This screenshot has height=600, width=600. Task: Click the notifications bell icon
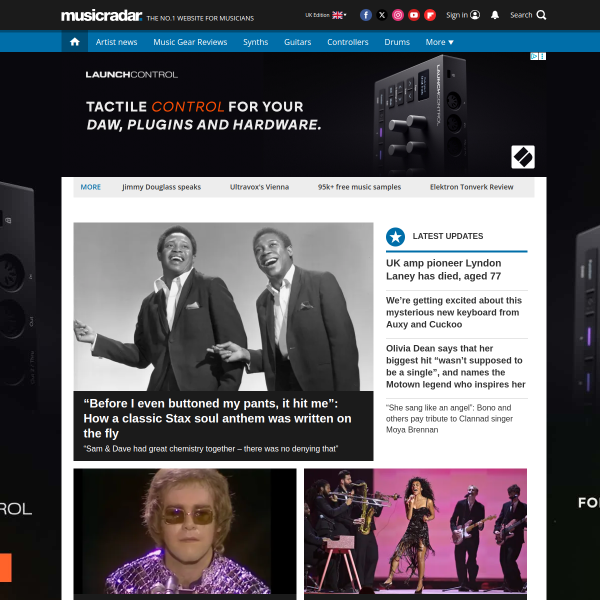(495, 15)
